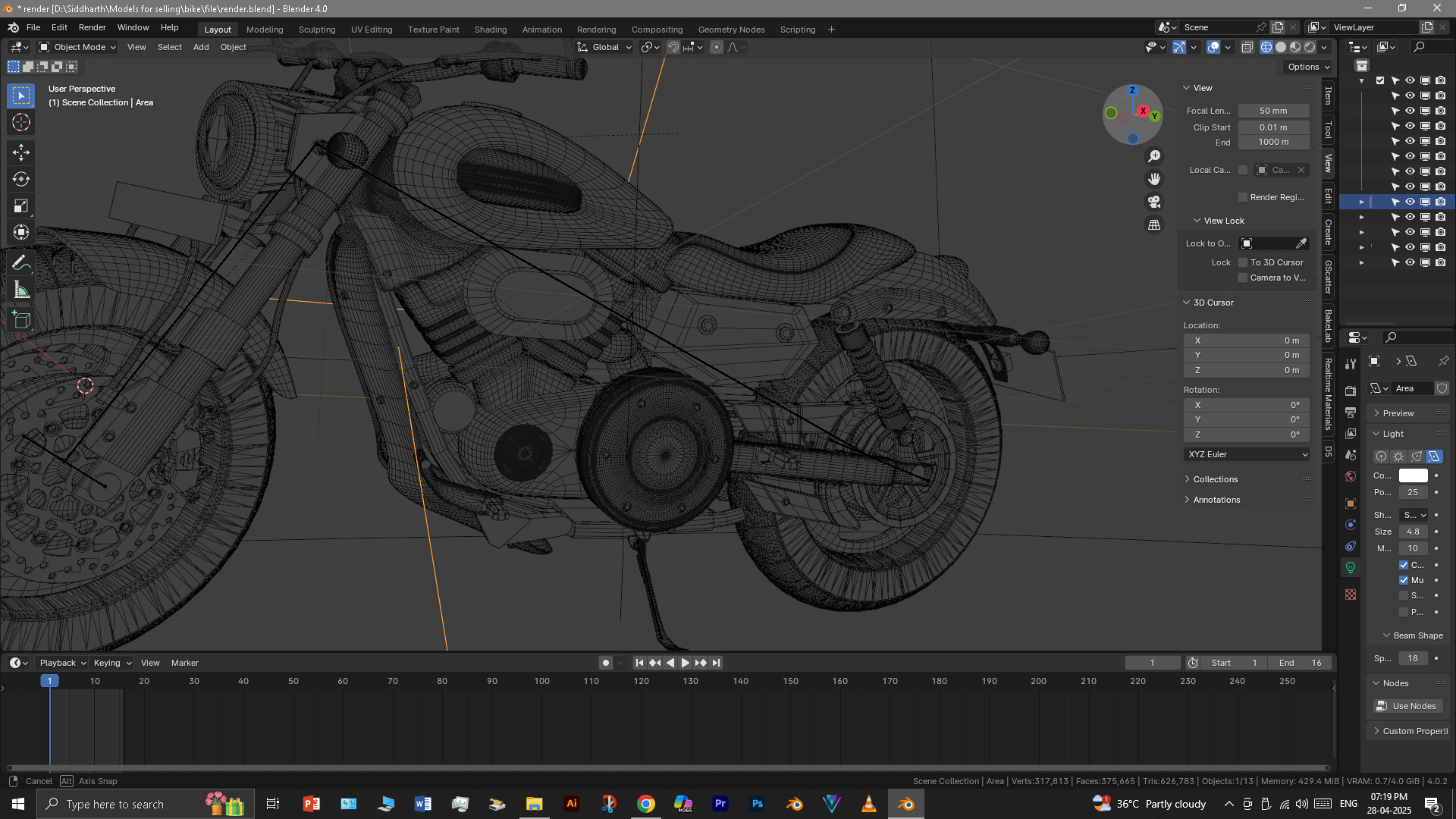
Task: Click the pan hand viewport gizmo
Action: (1154, 179)
